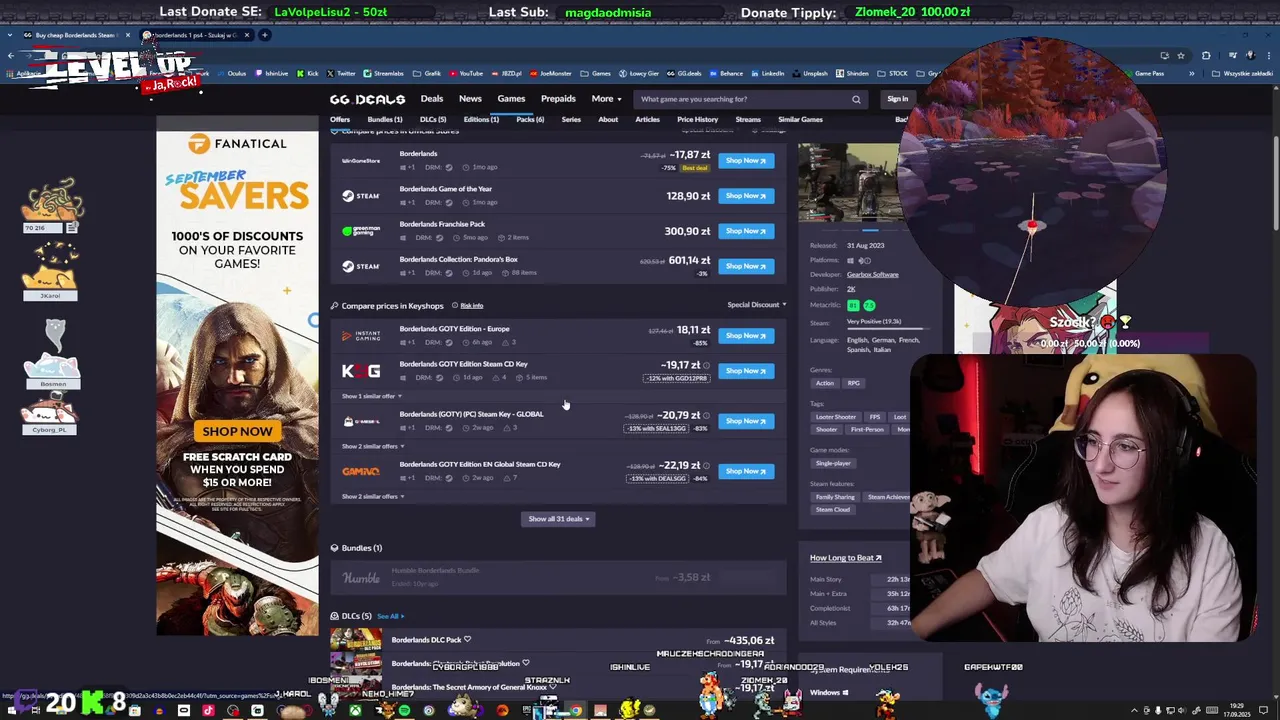Open Twitter bookmark in bookmarks bar
Screen dimensions: 1280x720
[x=341, y=73]
